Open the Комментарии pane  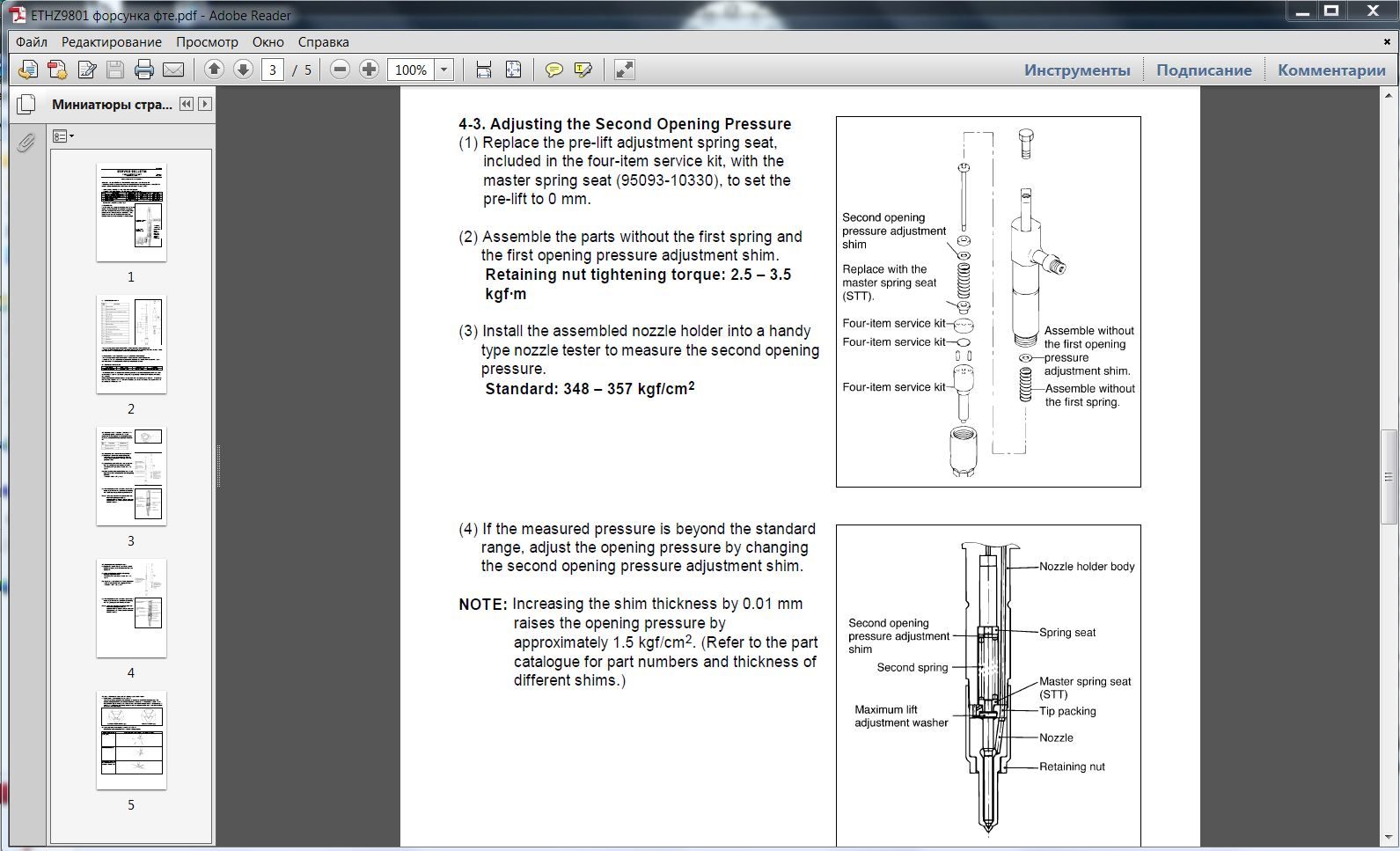pos(1331,70)
